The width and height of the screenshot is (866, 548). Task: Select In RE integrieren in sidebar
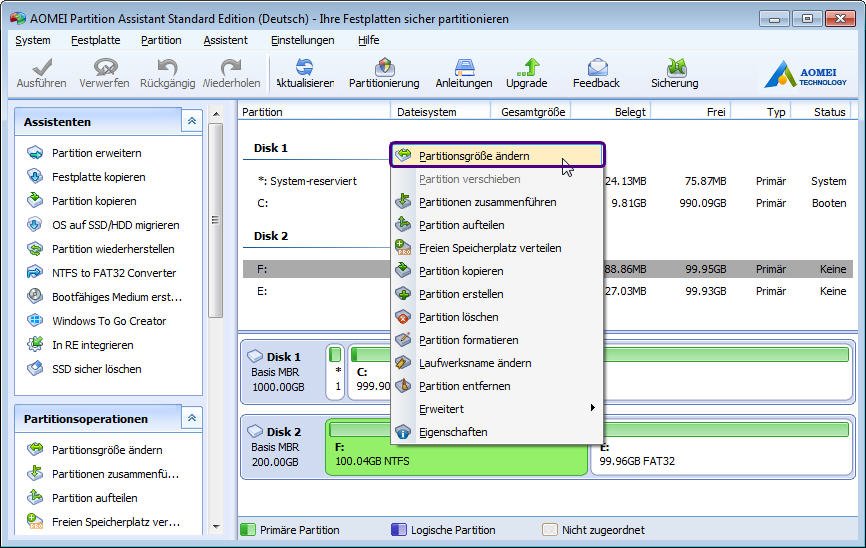point(81,345)
